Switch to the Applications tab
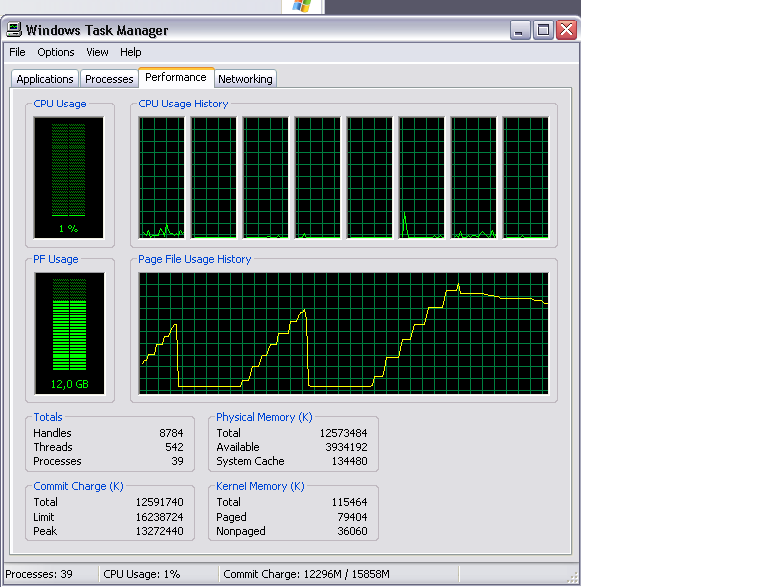 pyautogui.click(x=45, y=79)
